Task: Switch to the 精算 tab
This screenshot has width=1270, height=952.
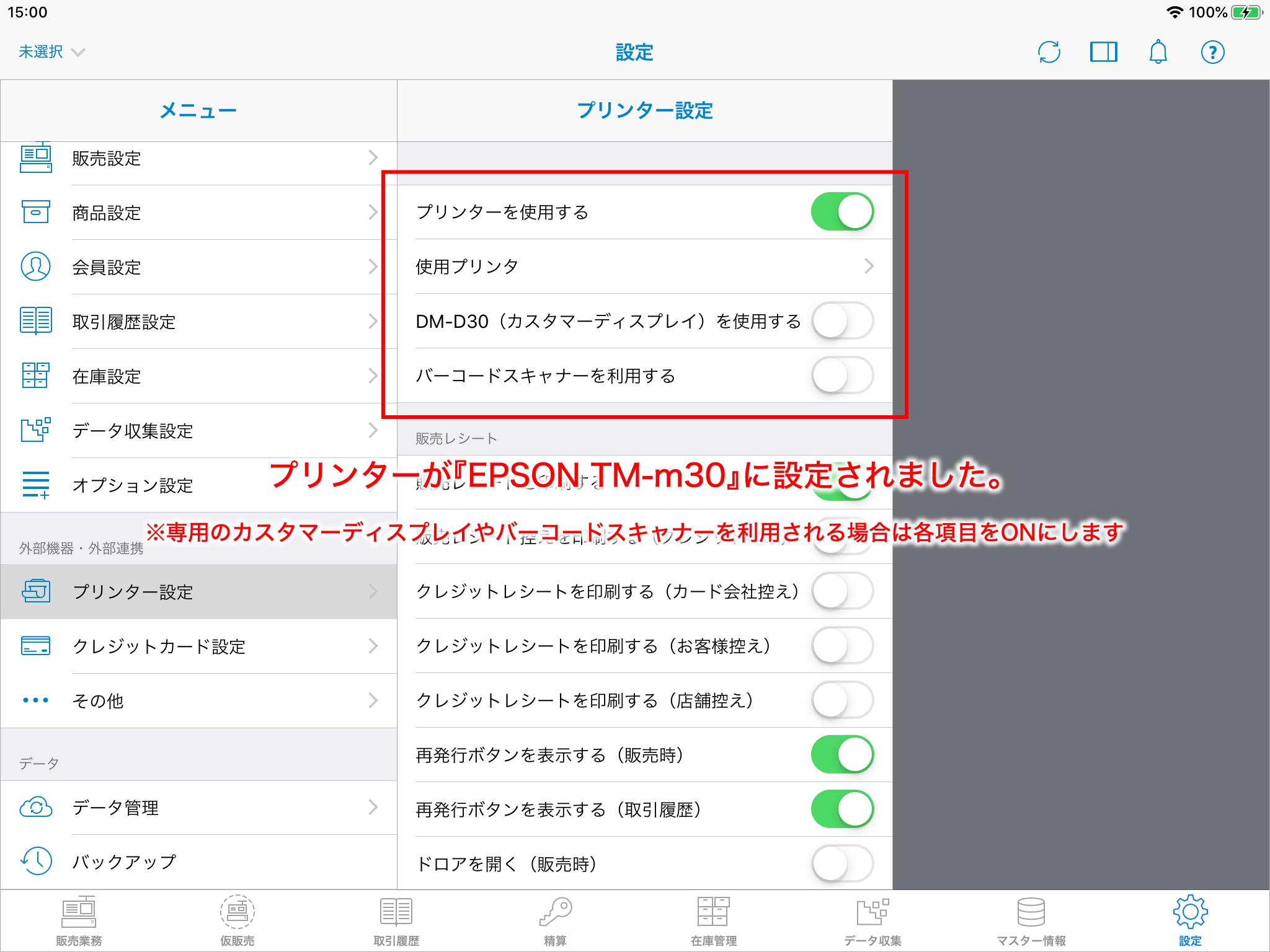Action: coord(555,921)
